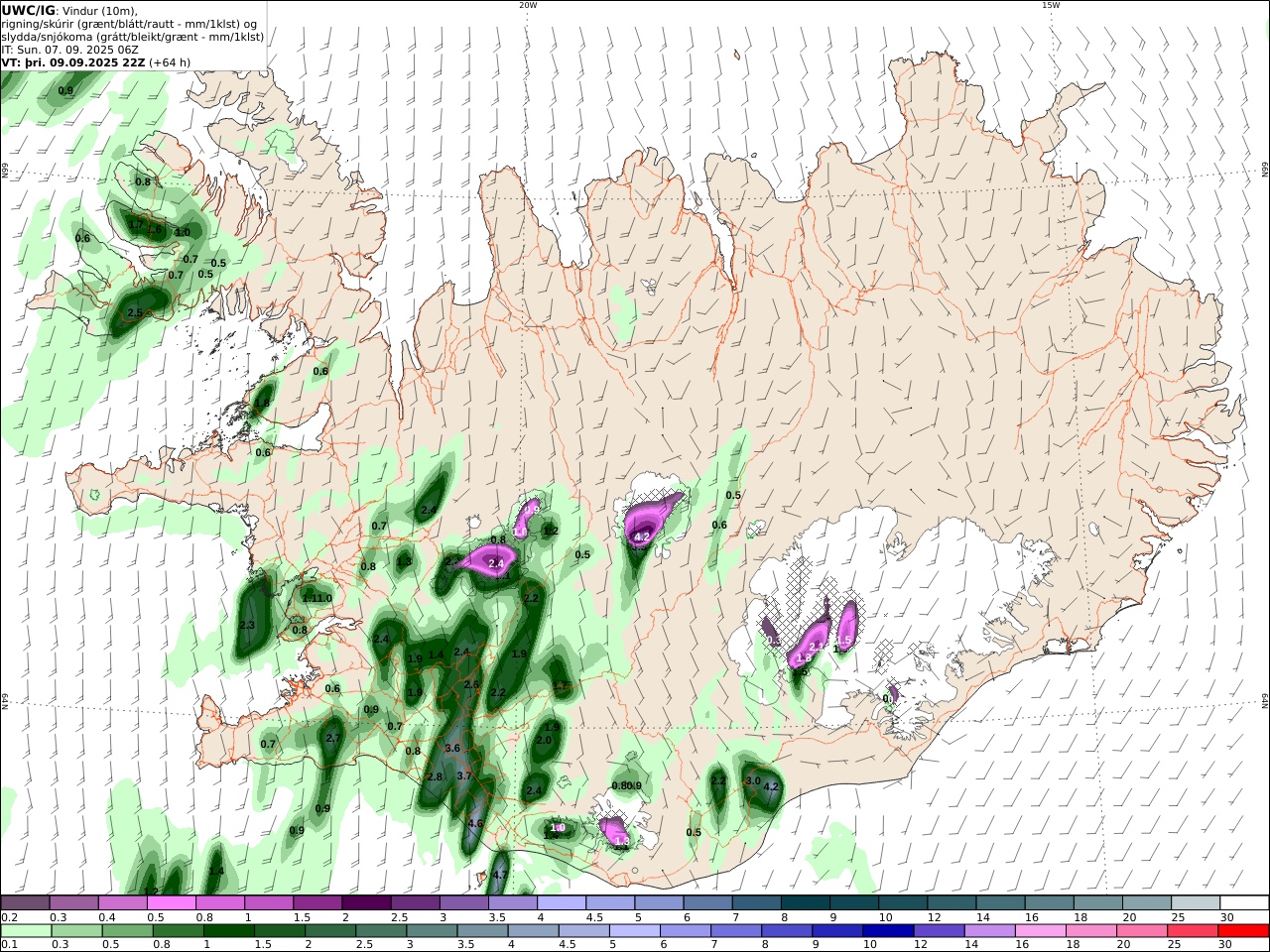Click the '3.0' rainfall value on map
Image resolution: width=1270 pixels, height=952 pixels.
[753, 781]
